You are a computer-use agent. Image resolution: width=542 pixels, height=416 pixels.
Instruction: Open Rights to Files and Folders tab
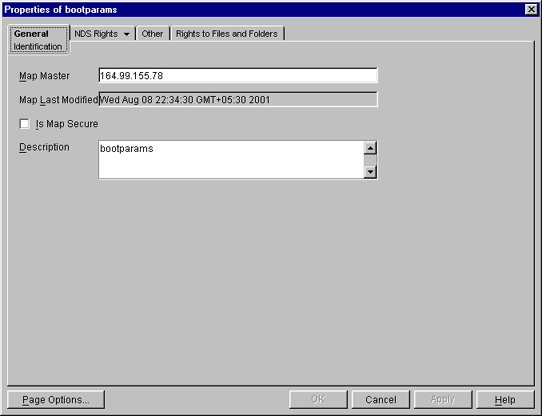(227, 34)
